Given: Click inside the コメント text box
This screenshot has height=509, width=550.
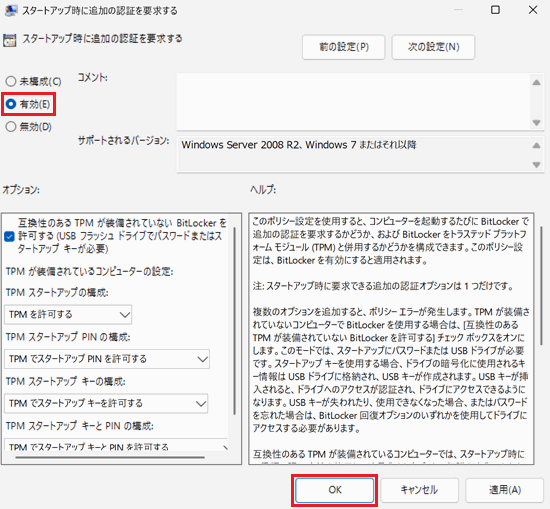Looking at the screenshot, I should pos(354,101).
